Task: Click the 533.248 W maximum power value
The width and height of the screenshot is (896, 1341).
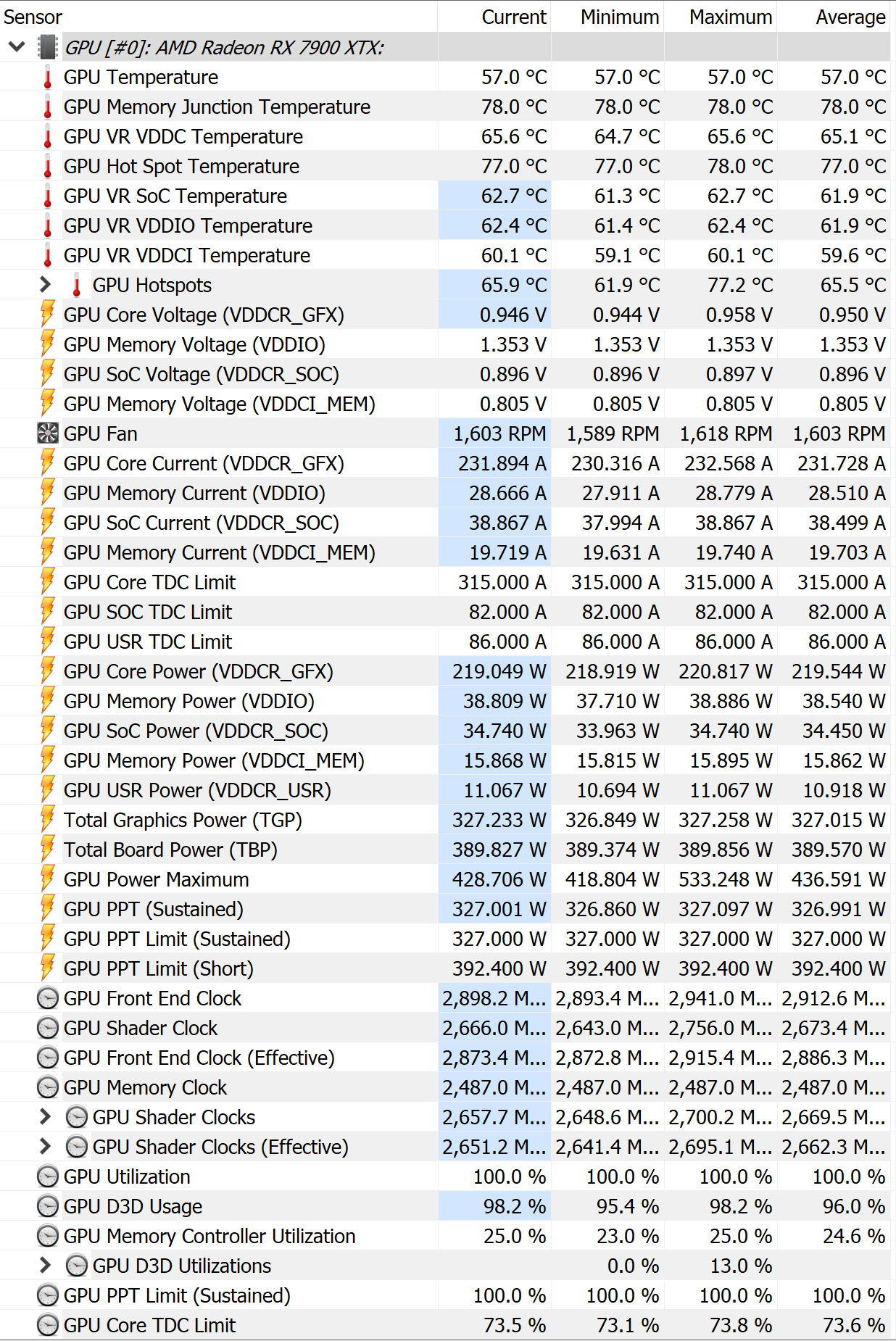Action: tap(725, 879)
